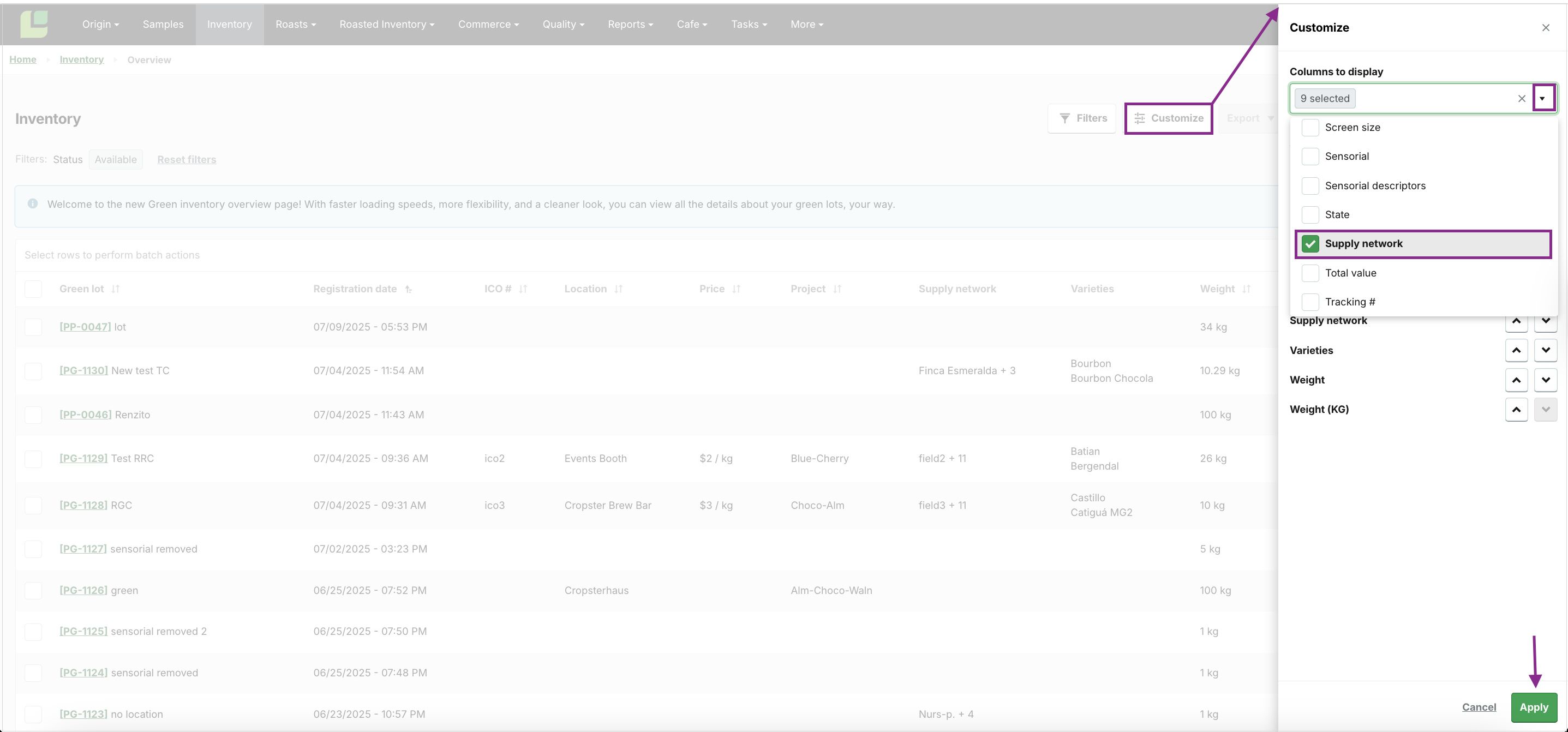Expand the Reports menu
The height and width of the screenshot is (732, 1568).
(x=630, y=25)
